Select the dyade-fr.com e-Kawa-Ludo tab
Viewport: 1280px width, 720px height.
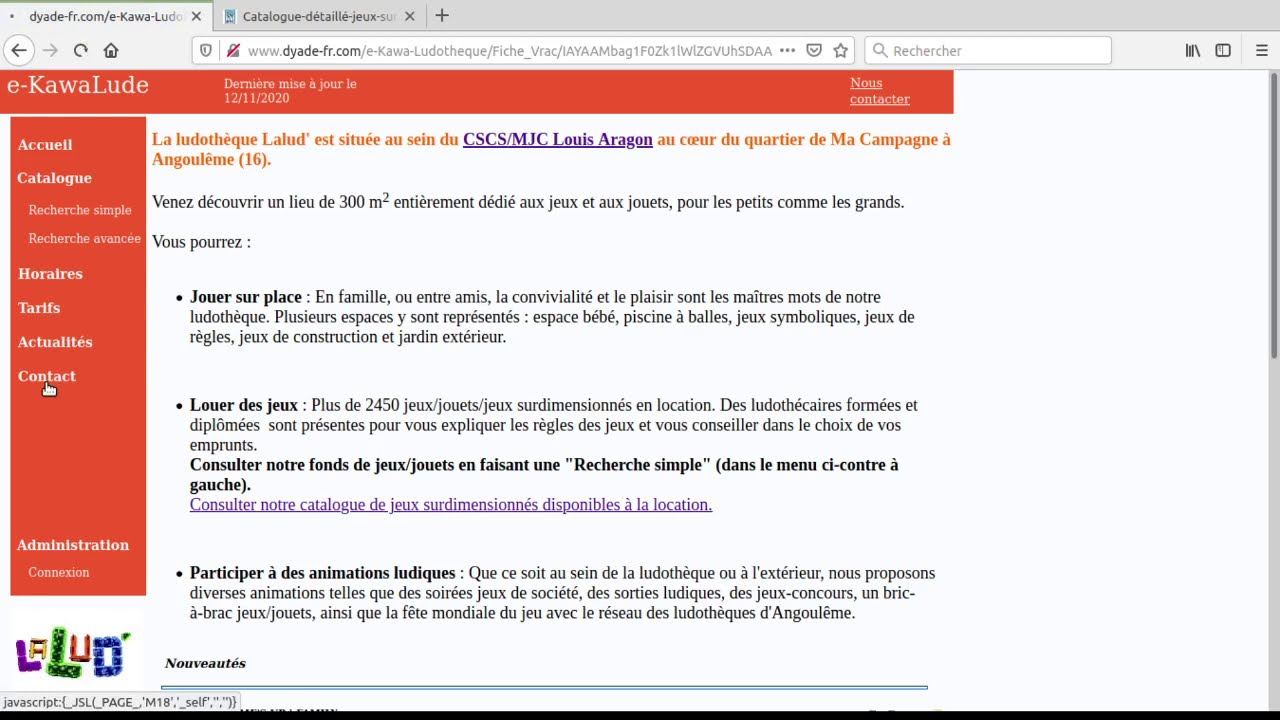(105, 16)
